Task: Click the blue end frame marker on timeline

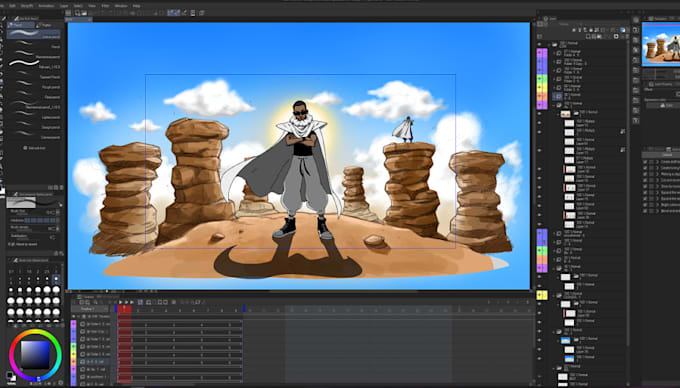Action: tap(244, 309)
